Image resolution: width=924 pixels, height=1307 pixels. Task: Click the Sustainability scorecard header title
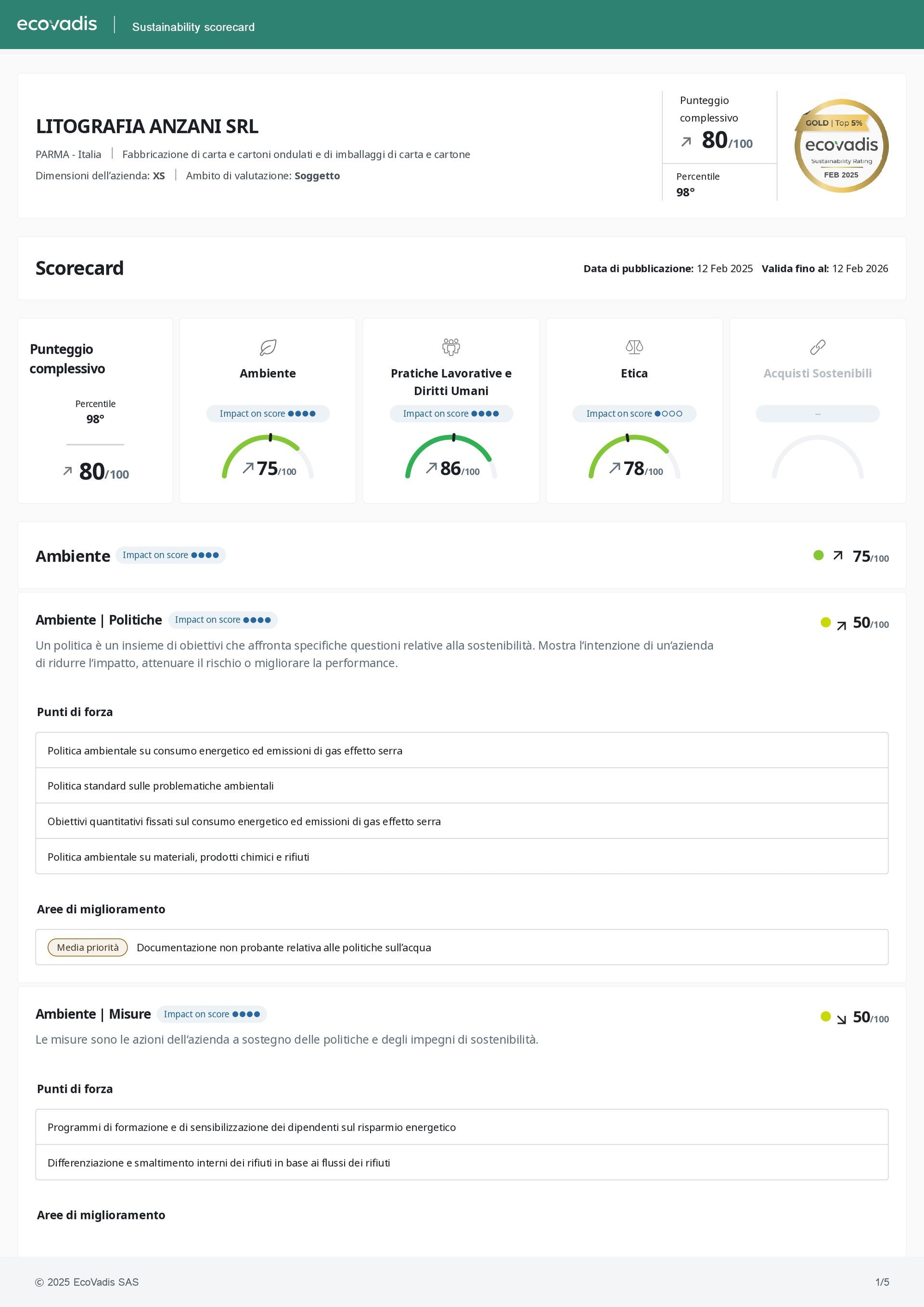(x=193, y=27)
